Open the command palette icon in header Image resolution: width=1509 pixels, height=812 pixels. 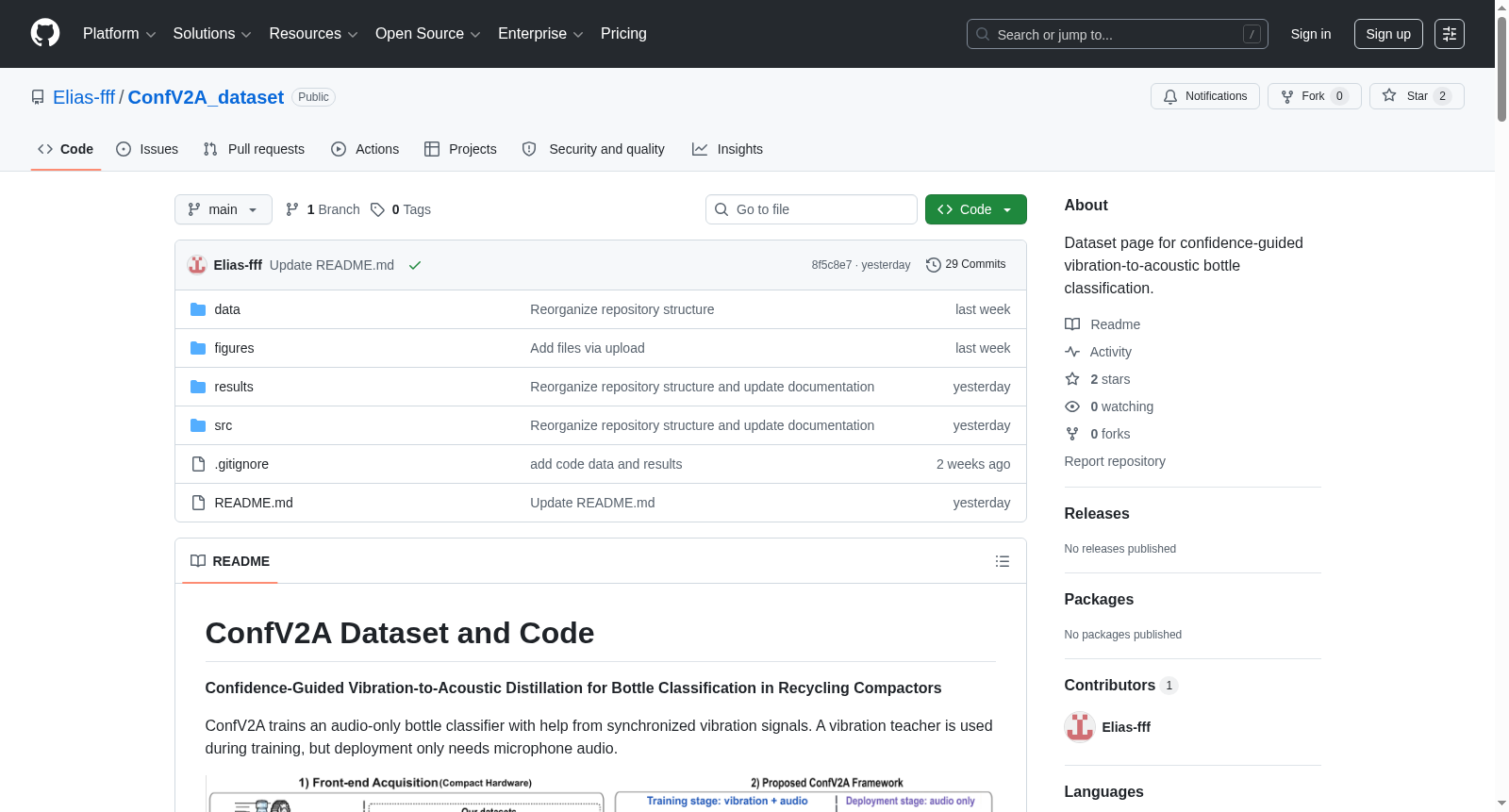tap(1450, 34)
